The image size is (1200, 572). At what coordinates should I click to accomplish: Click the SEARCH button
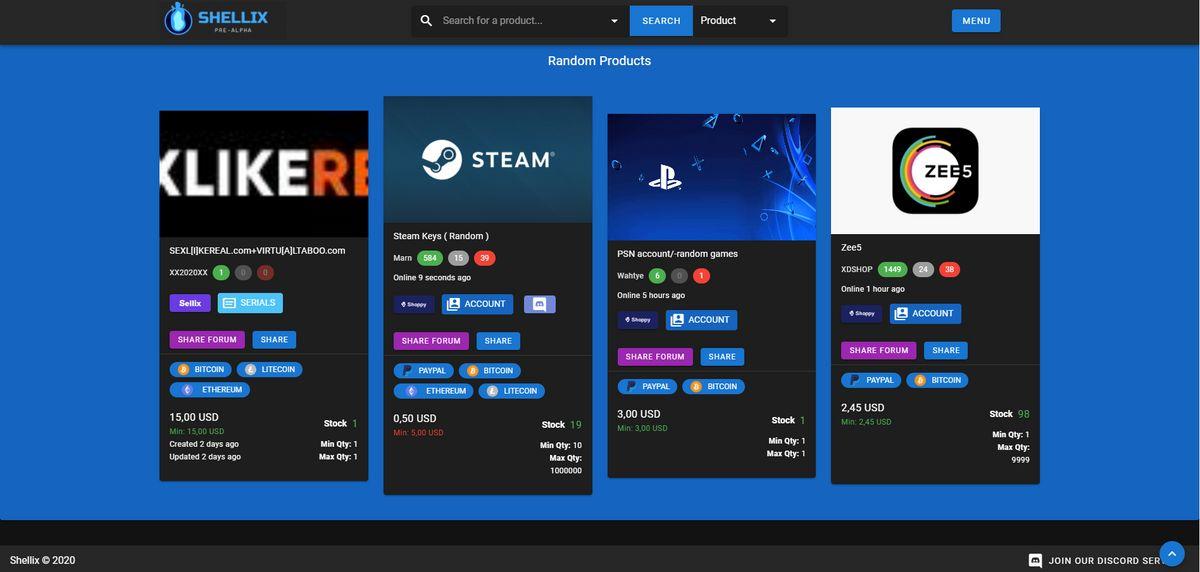tap(661, 21)
